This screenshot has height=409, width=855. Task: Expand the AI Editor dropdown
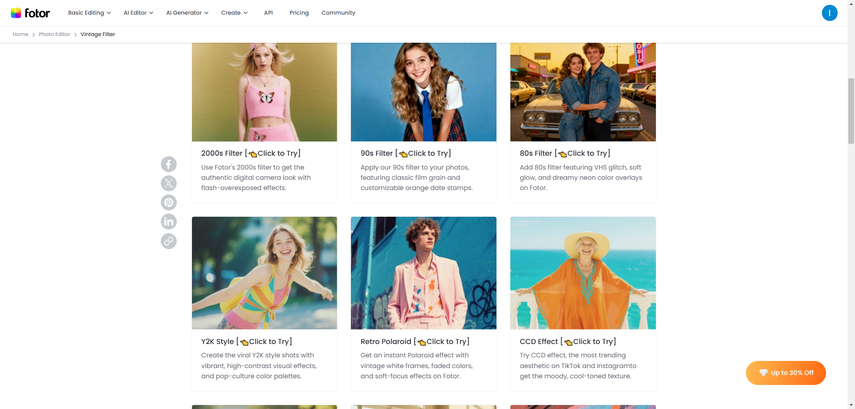tap(138, 13)
